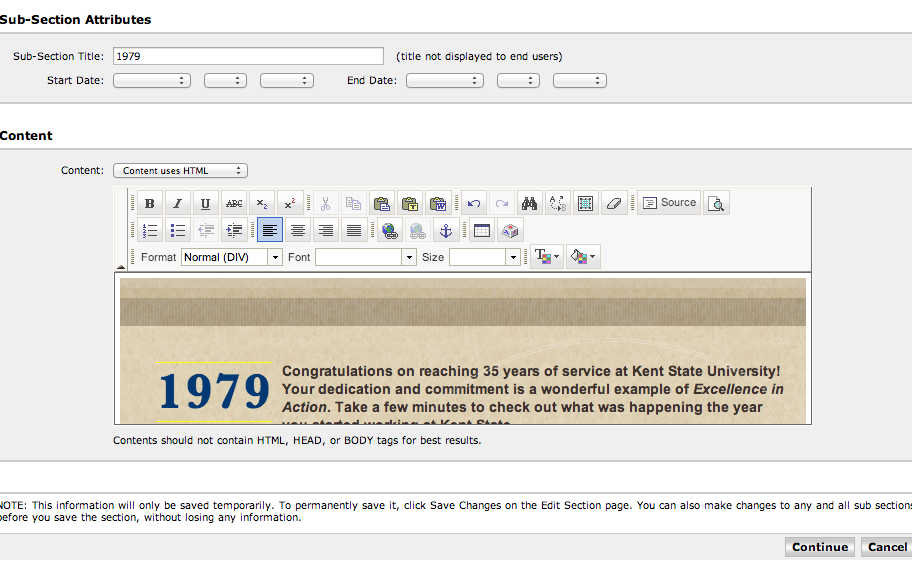Insert an anchor
The width and height of the screenshot is (912, 568).
coord(446,231)
